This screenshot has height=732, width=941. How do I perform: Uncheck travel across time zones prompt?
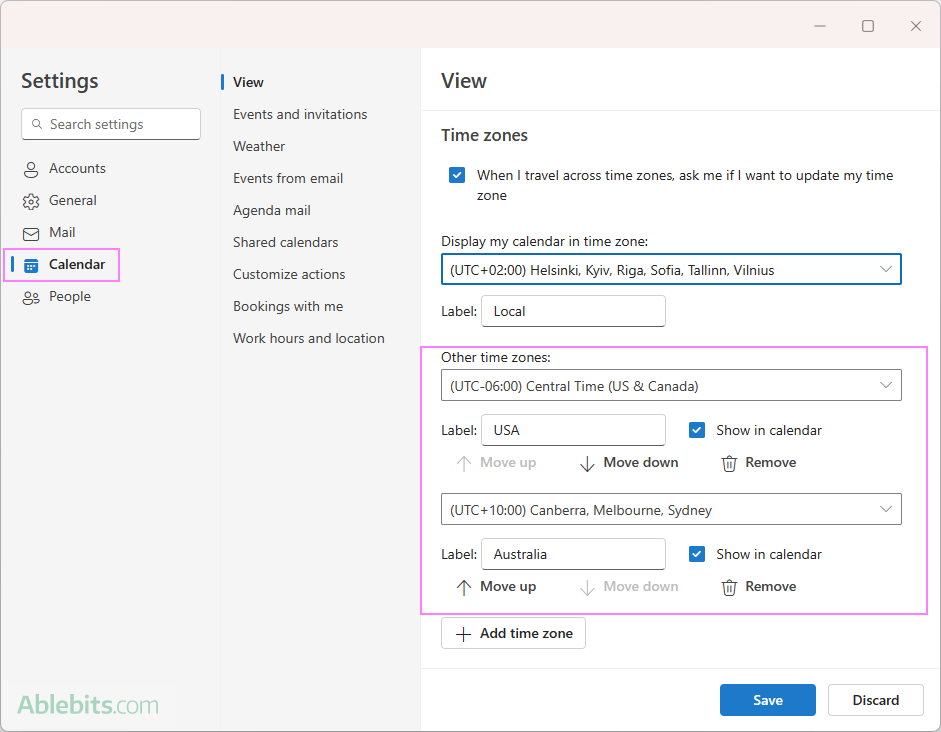(x=457, y=175)
